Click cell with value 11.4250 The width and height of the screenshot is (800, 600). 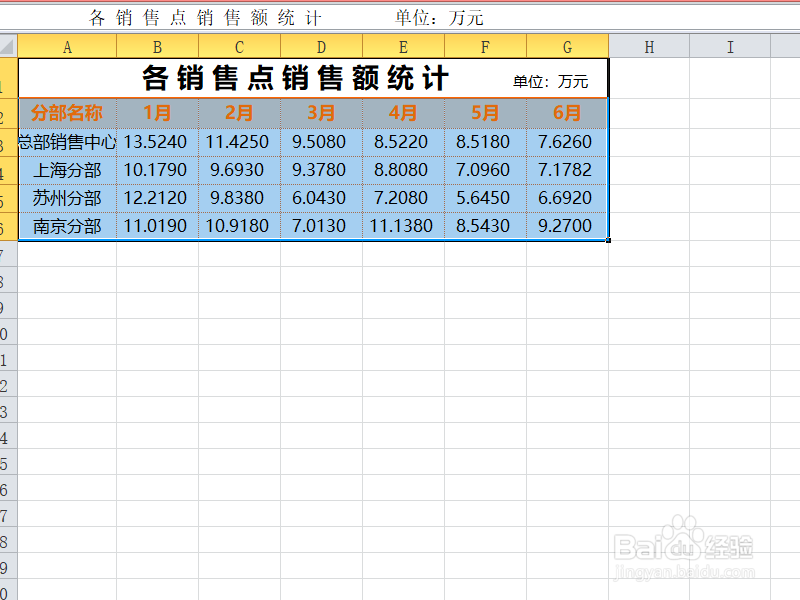click(x=239, y=142)
